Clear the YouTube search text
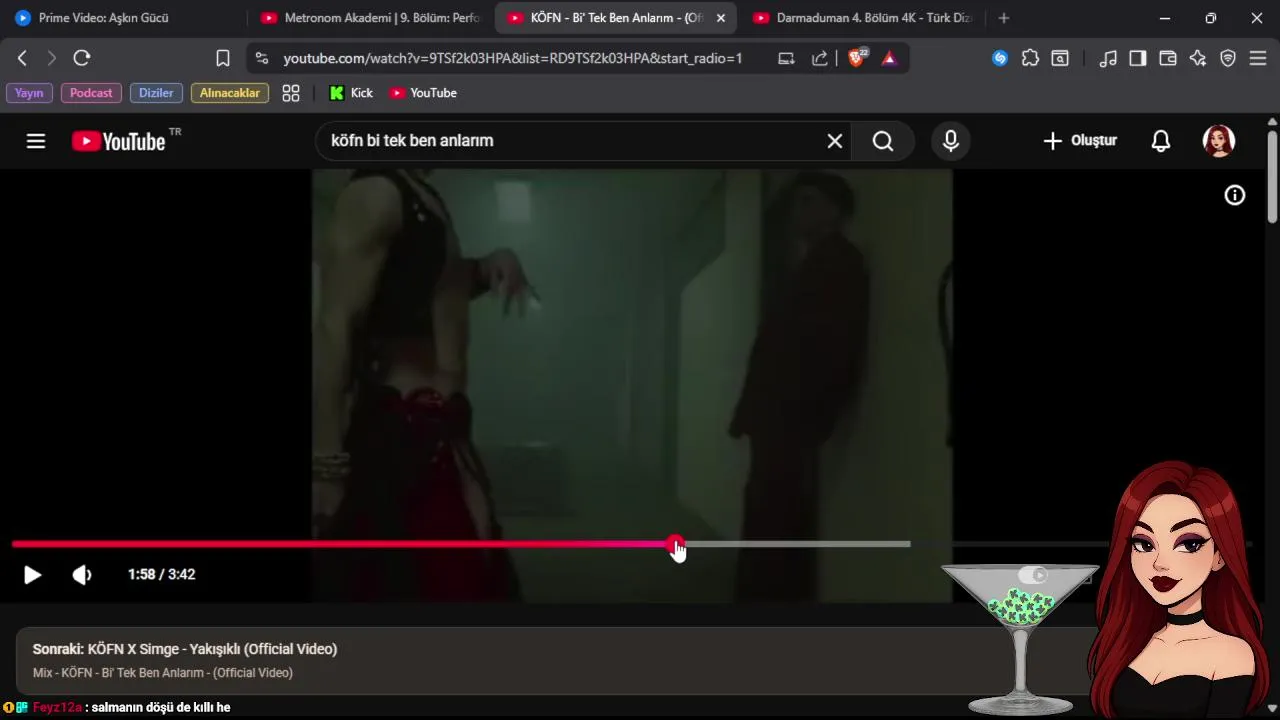Viewport: 1280px width, 720px height. pos(835,141)
